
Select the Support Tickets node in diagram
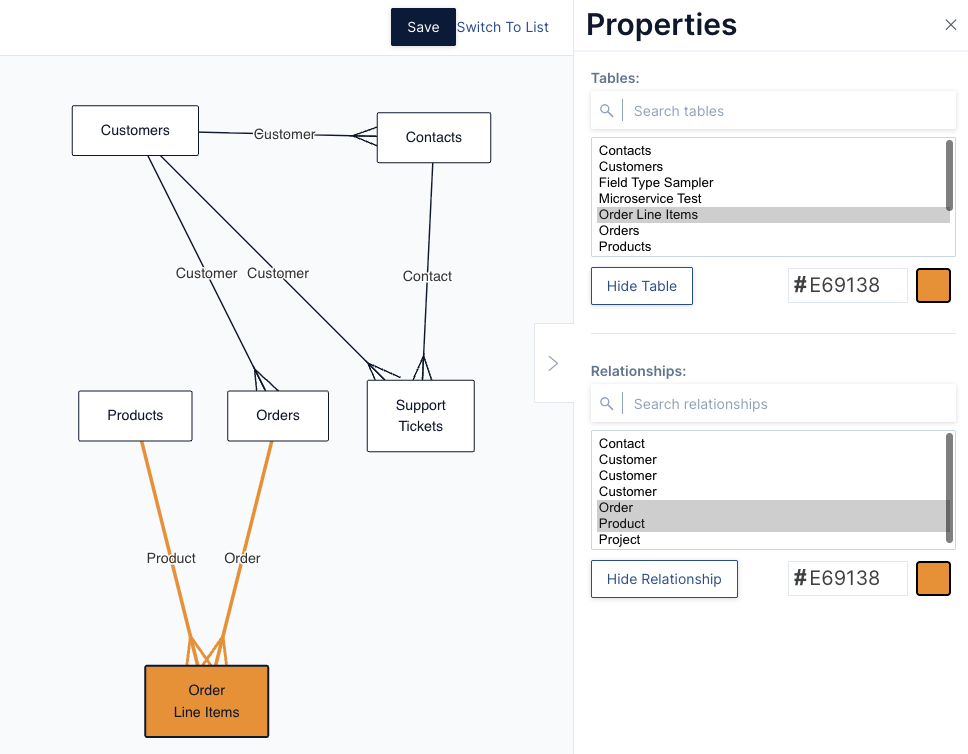point(420,416)
